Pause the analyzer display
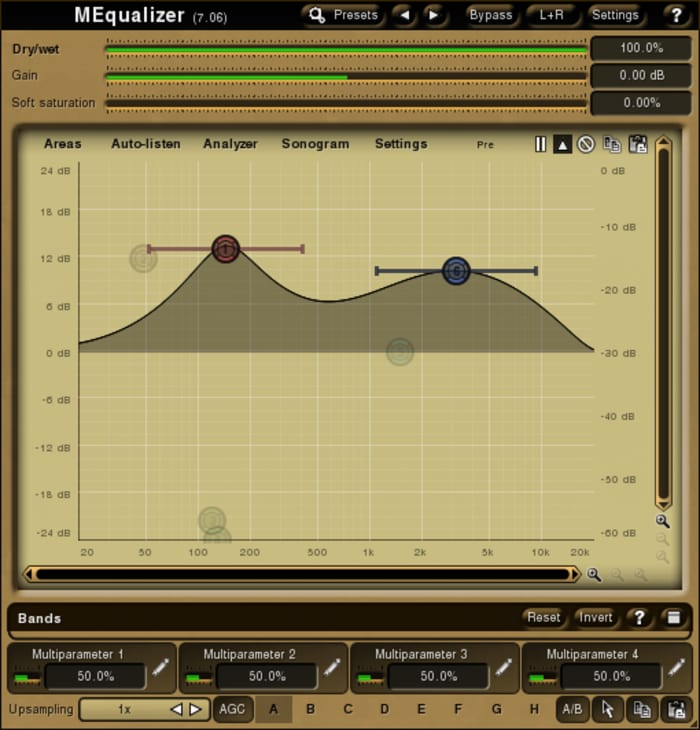This screenshot has height=730, width=700. 540,144
